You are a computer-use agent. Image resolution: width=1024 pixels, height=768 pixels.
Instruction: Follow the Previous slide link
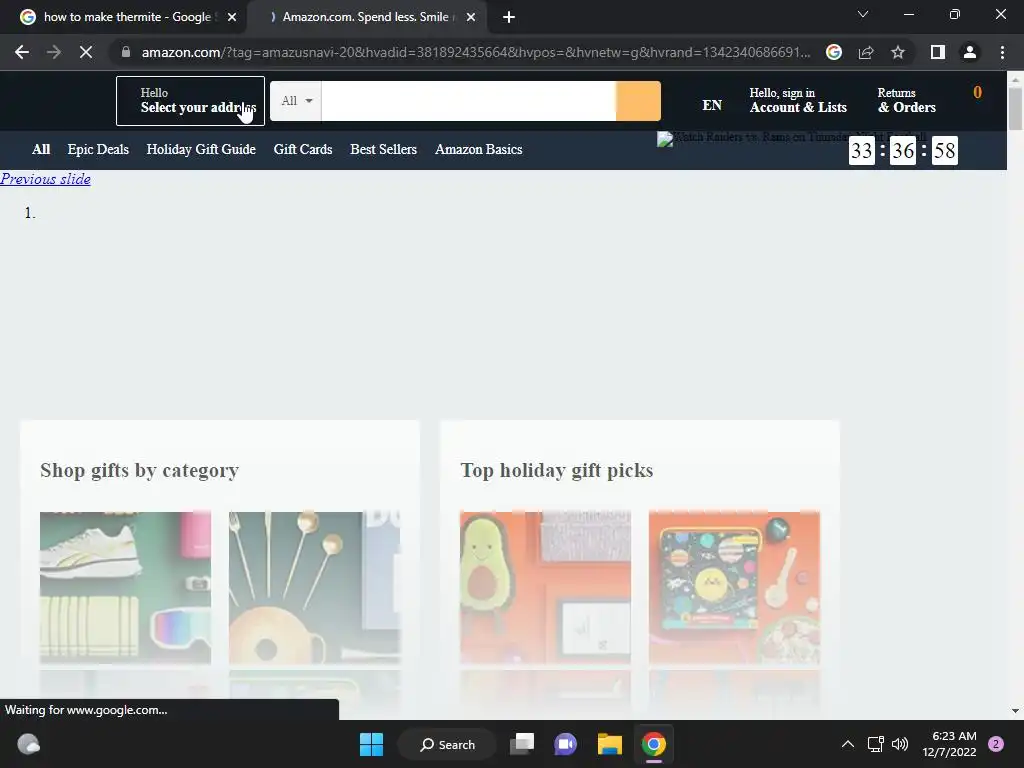coord(45,179)
